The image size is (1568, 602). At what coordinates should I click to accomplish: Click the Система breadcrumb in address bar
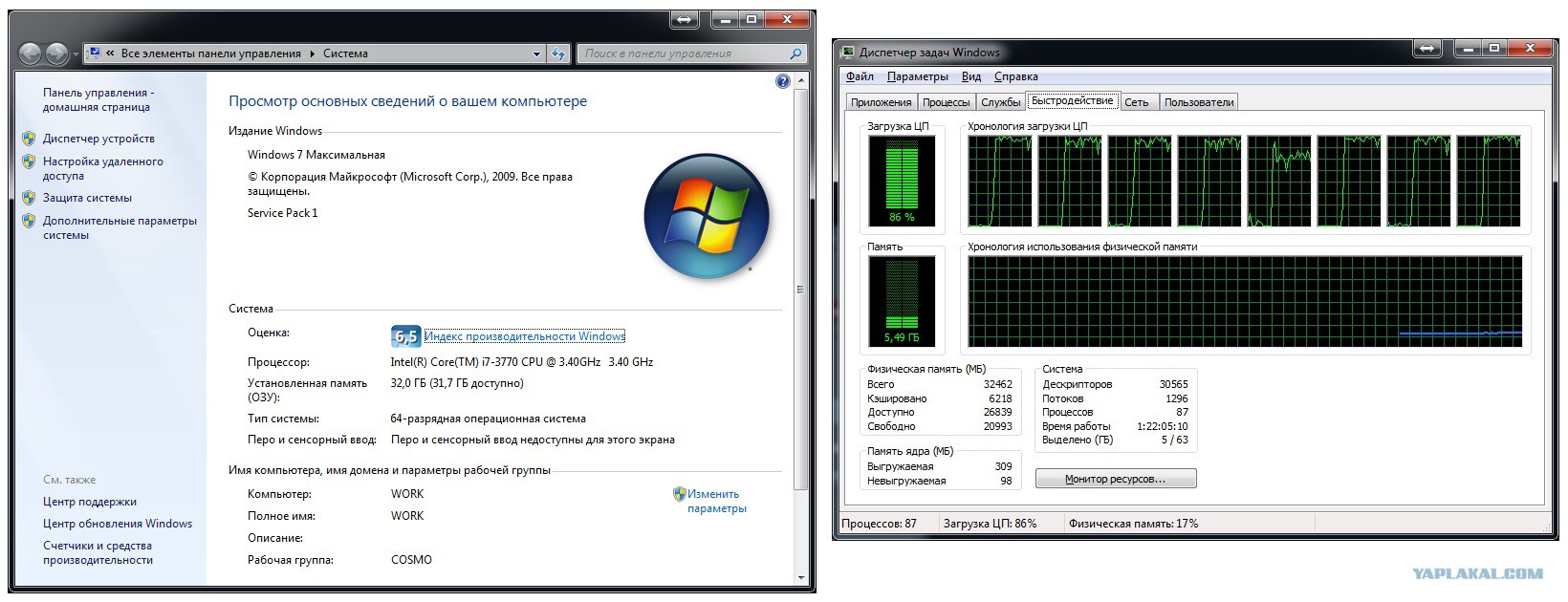tap(345, 54)
